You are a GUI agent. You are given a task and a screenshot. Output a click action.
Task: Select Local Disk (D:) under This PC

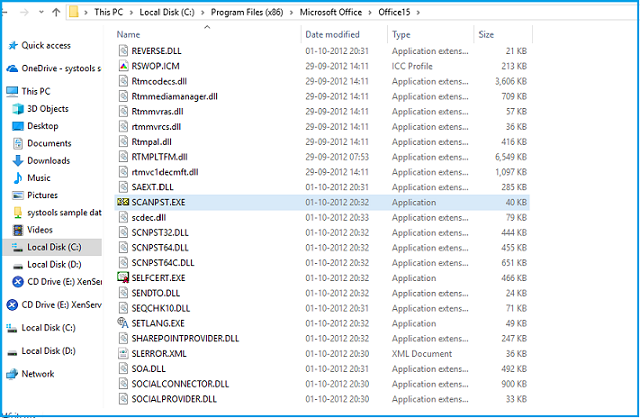(54, 265)
